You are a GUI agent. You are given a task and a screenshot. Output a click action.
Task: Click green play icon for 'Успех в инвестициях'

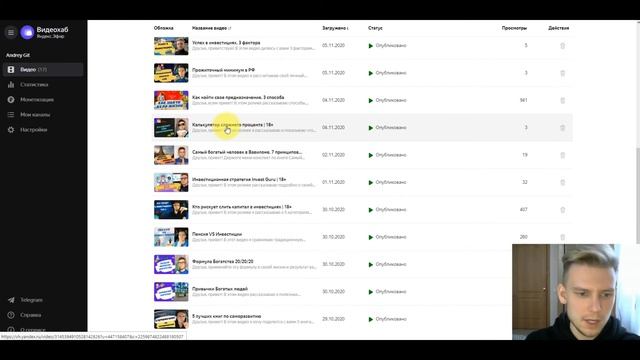(x=371, y=46)
